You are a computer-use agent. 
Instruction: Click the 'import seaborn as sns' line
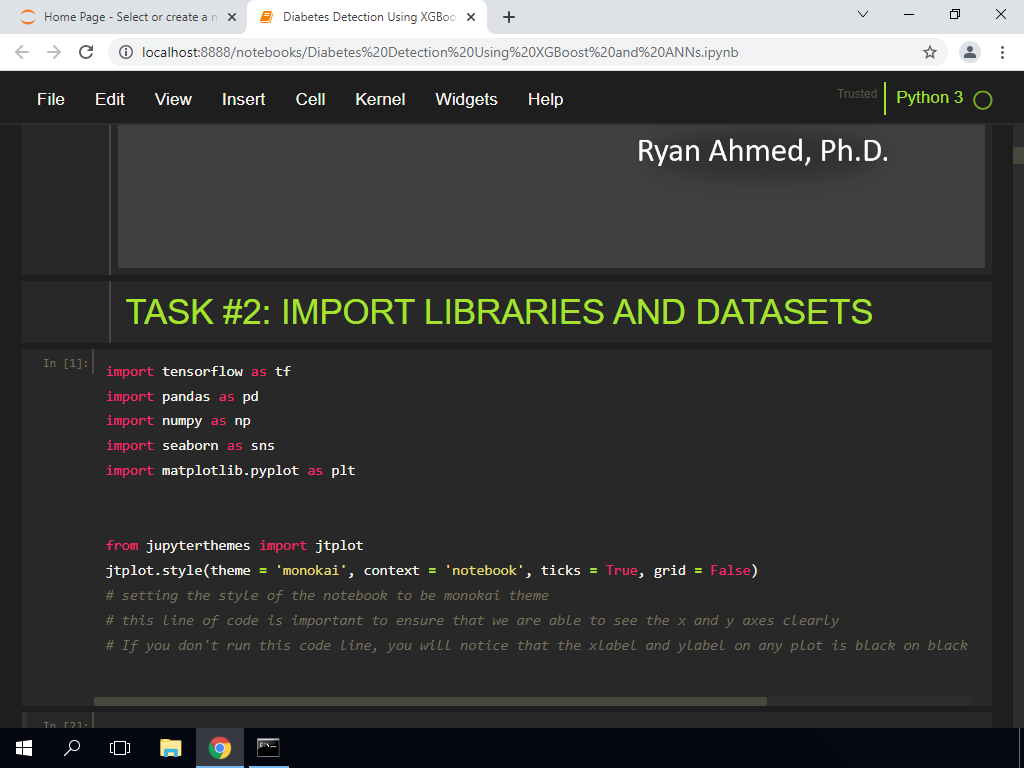coord(190,445)
